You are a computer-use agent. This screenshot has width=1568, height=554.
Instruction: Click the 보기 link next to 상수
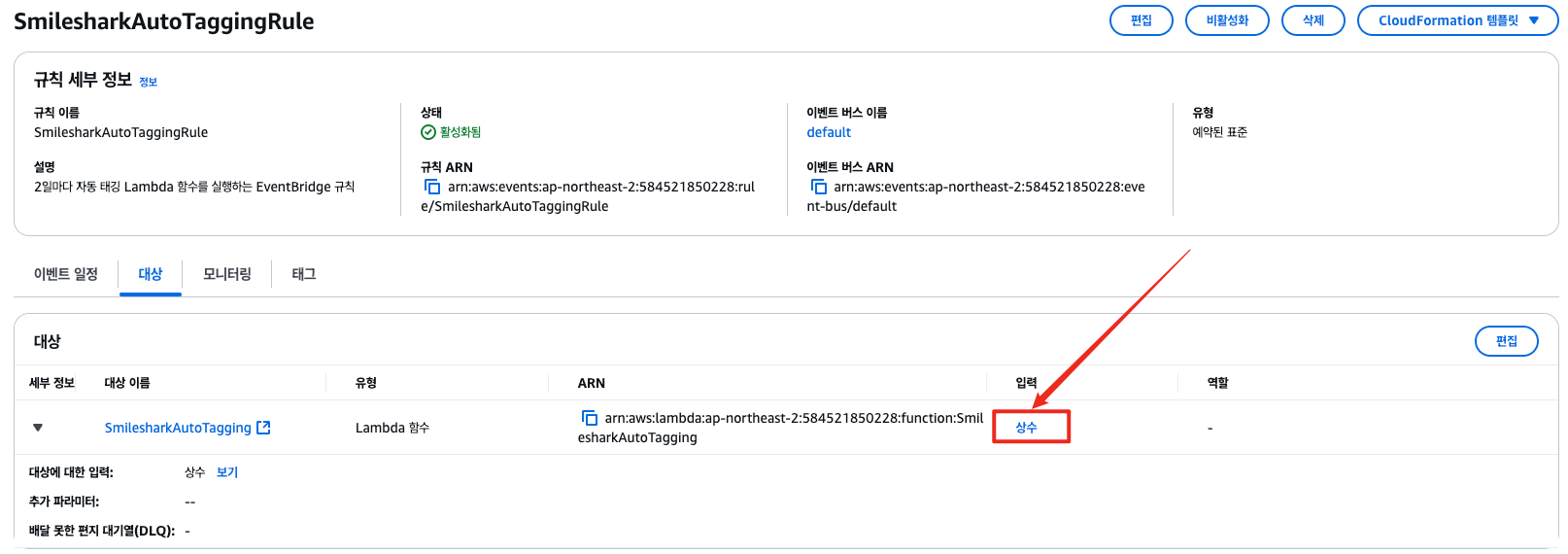[227, 472]
